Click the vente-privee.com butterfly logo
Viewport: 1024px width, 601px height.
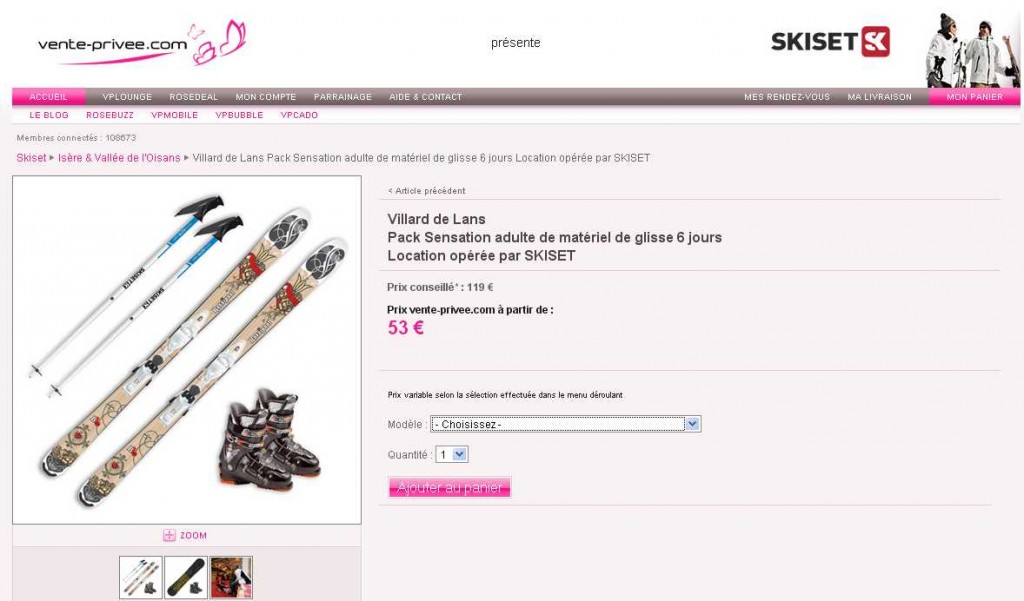[142, 43]
